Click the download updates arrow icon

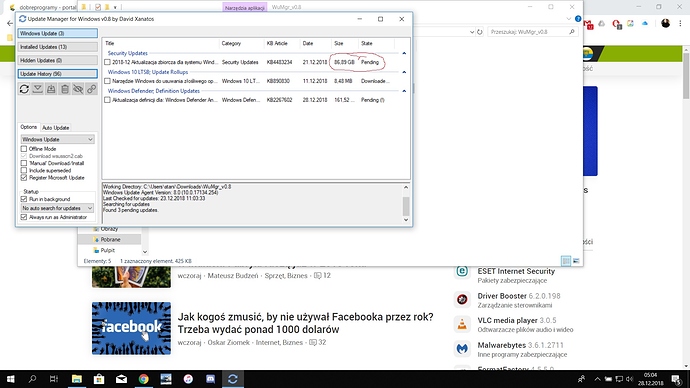(38, 89)
